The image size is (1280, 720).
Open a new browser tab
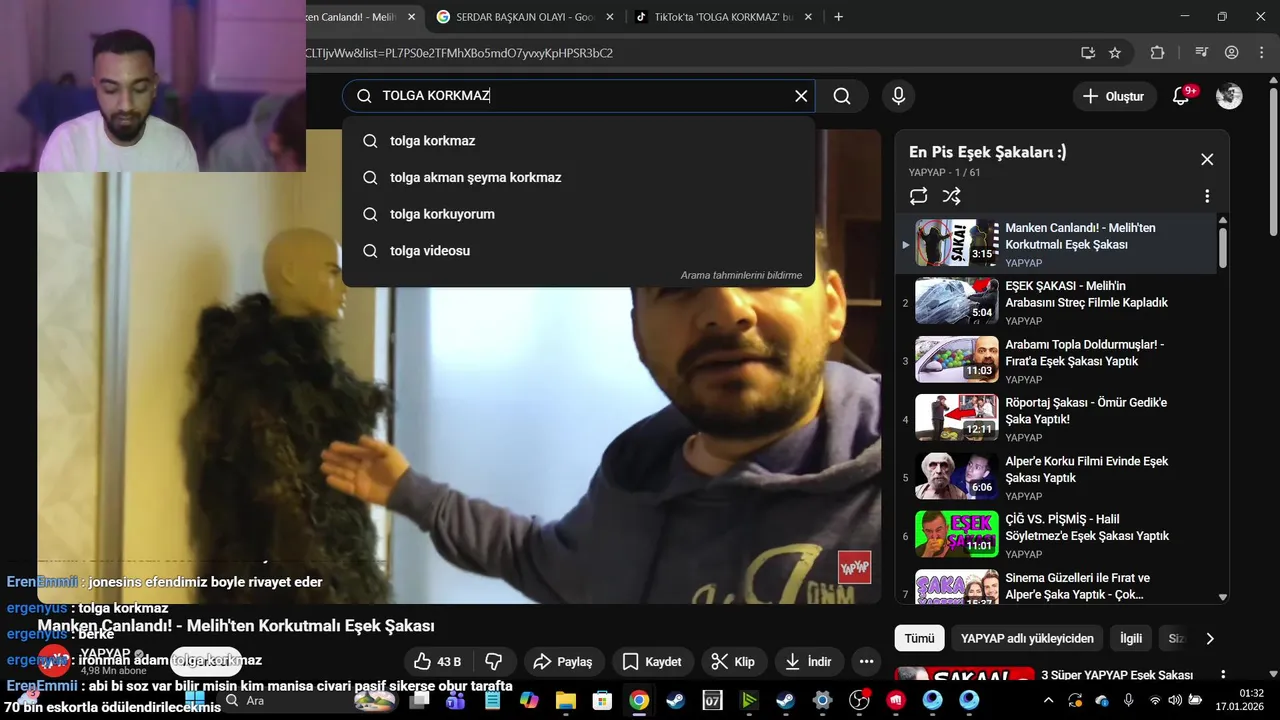pos(838,17)
